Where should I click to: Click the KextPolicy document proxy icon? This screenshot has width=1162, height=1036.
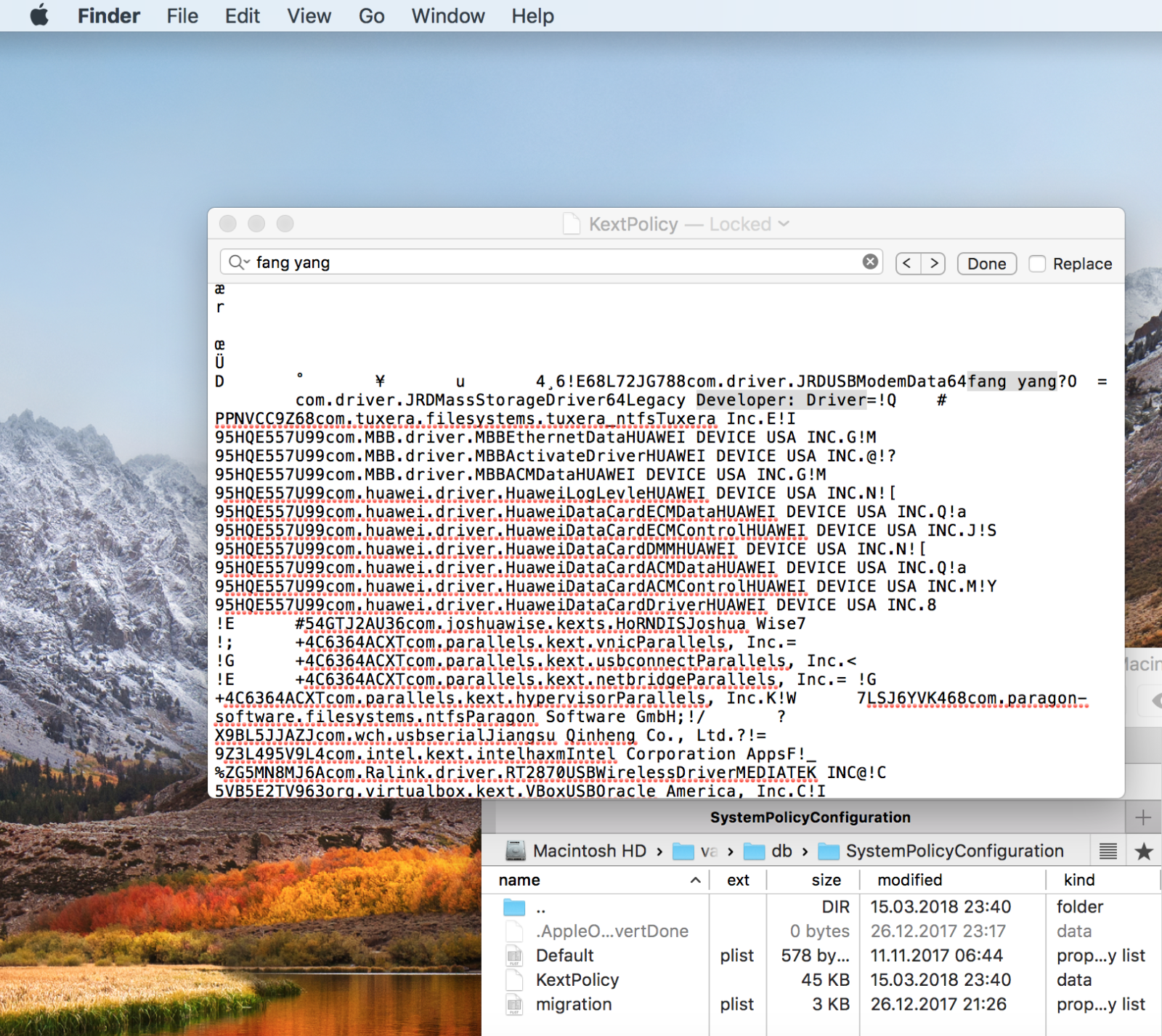pos(572,224)
